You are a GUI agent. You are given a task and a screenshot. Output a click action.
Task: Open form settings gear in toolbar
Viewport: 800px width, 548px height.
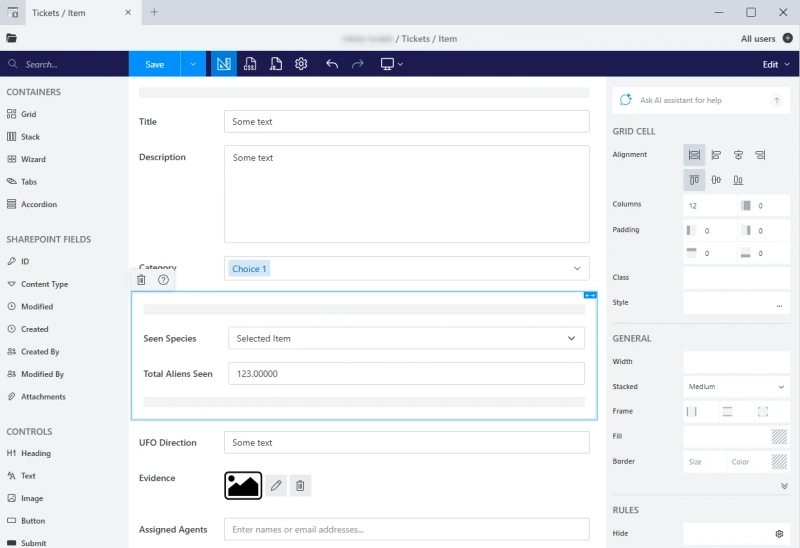(x=301, y=64)
